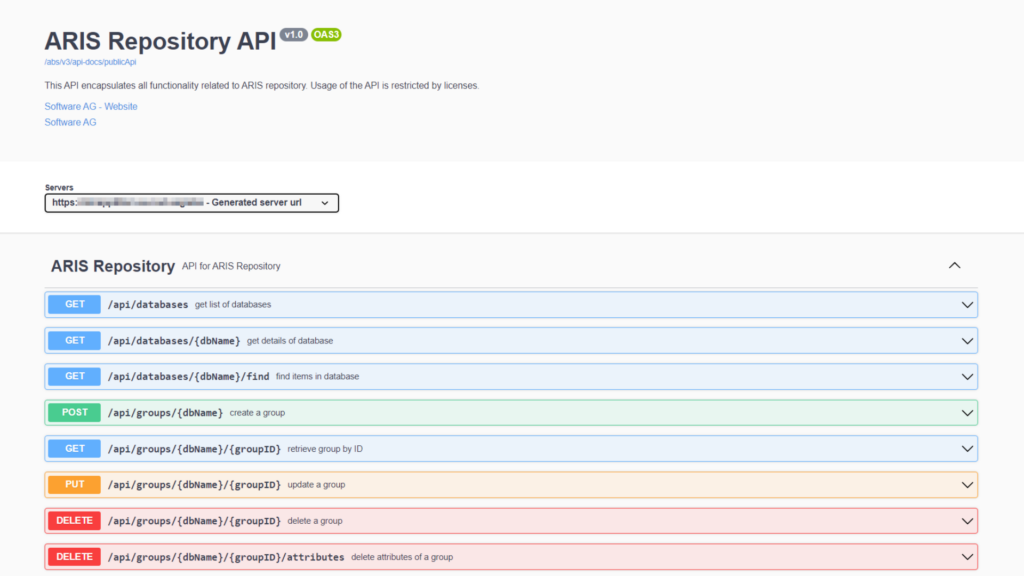
Task: Click the /api/groups/{dbName}/{groupID}/attributes path
Action: coord(225,556)
